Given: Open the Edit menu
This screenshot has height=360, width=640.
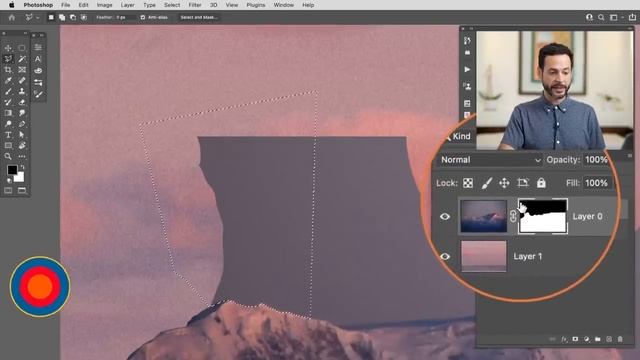Looking at the screenshot, I should pyautogui.click(x=83, y=5).
